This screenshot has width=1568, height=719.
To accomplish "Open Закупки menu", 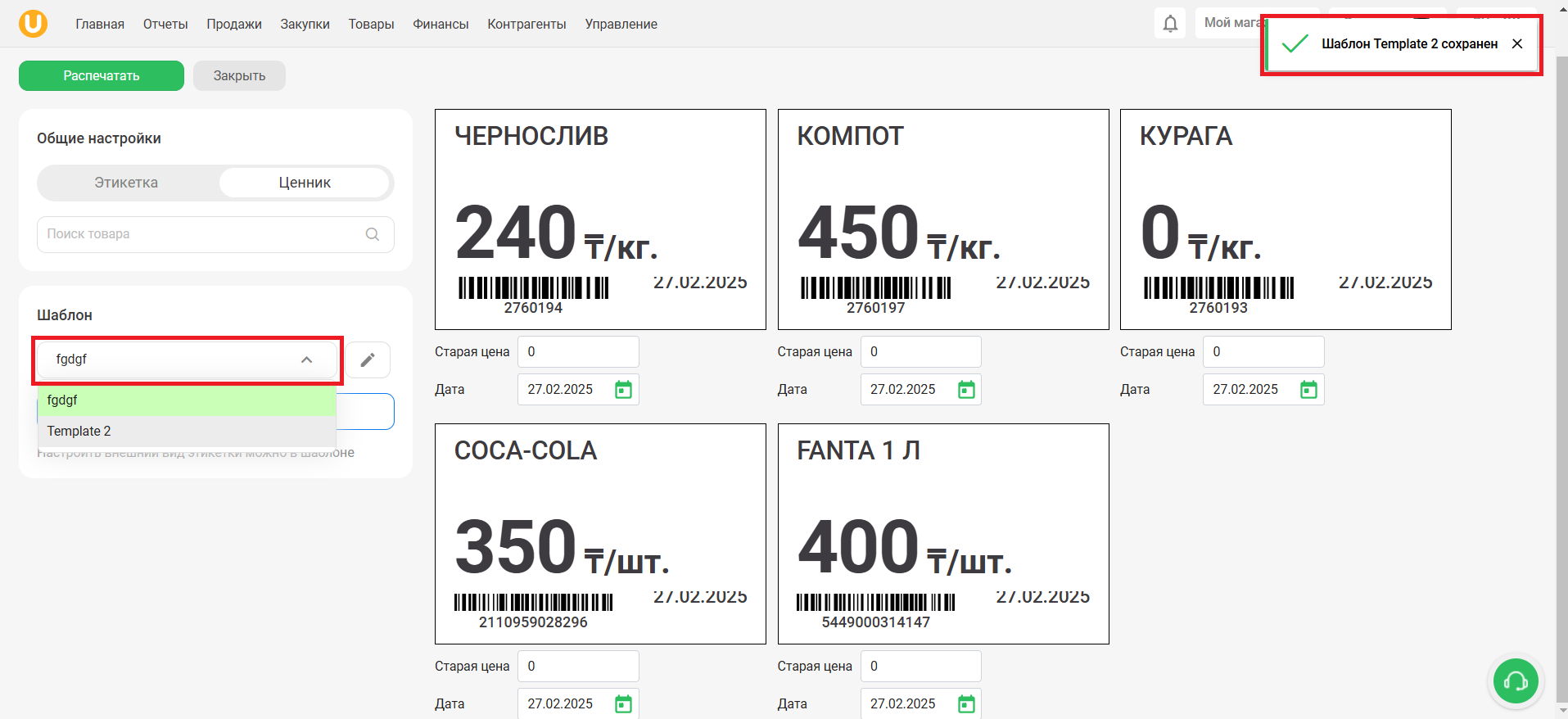I will 305,25.
